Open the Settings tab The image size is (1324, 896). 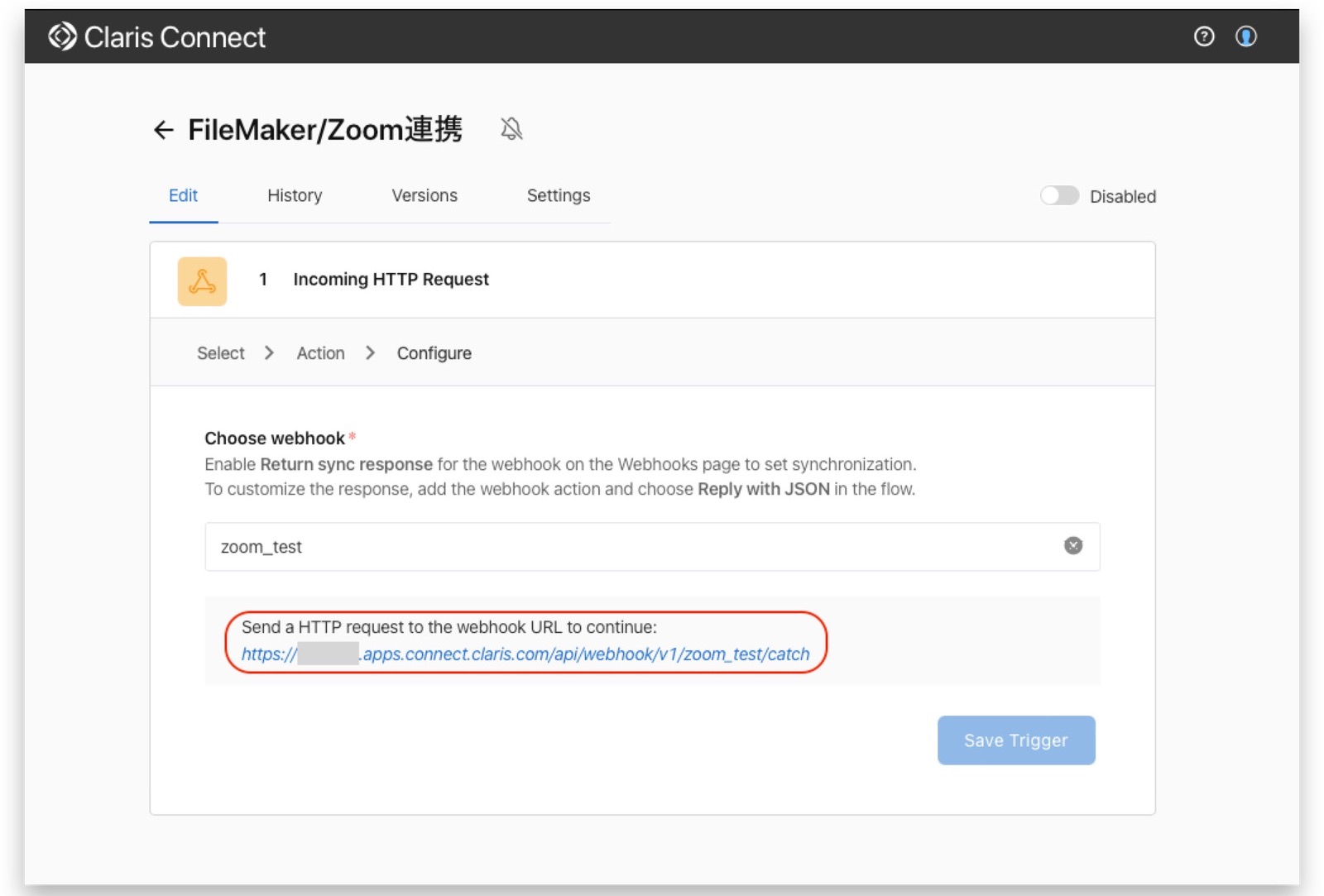pos(559,196)
